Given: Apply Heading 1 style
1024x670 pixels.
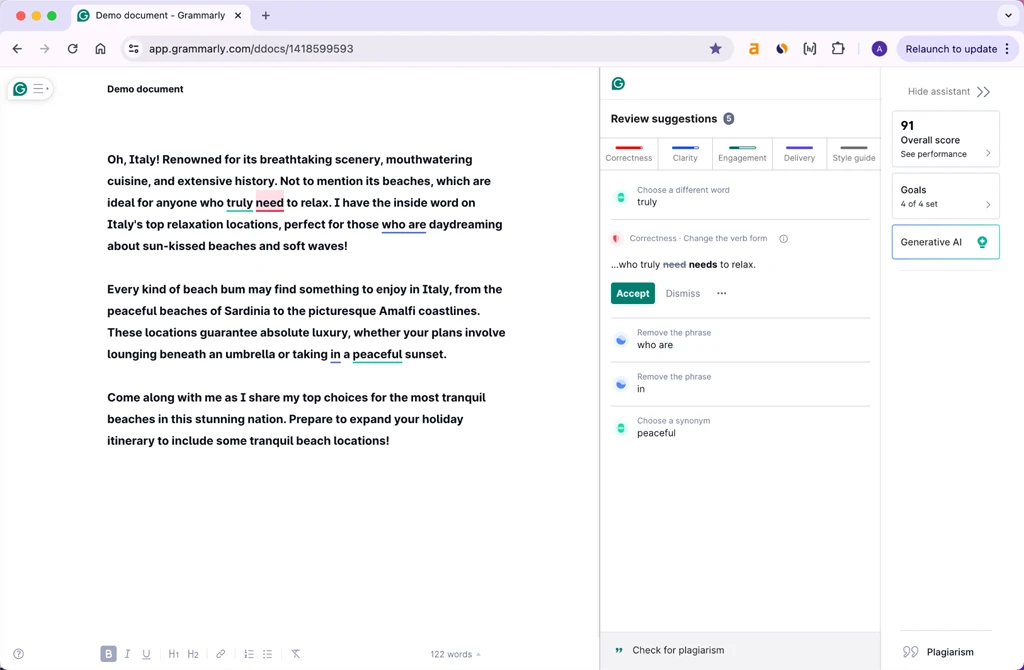Looking at the screenshot, I should [174, 654].
